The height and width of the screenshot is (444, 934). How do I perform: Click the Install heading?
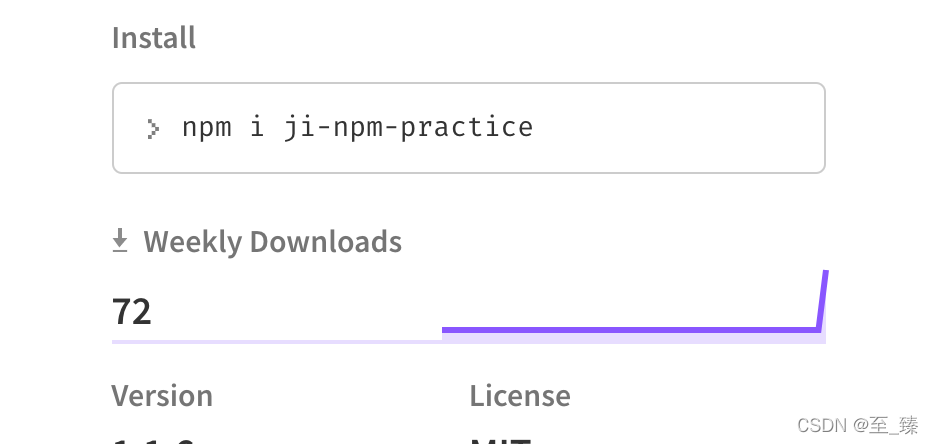[x=154, y=38]
